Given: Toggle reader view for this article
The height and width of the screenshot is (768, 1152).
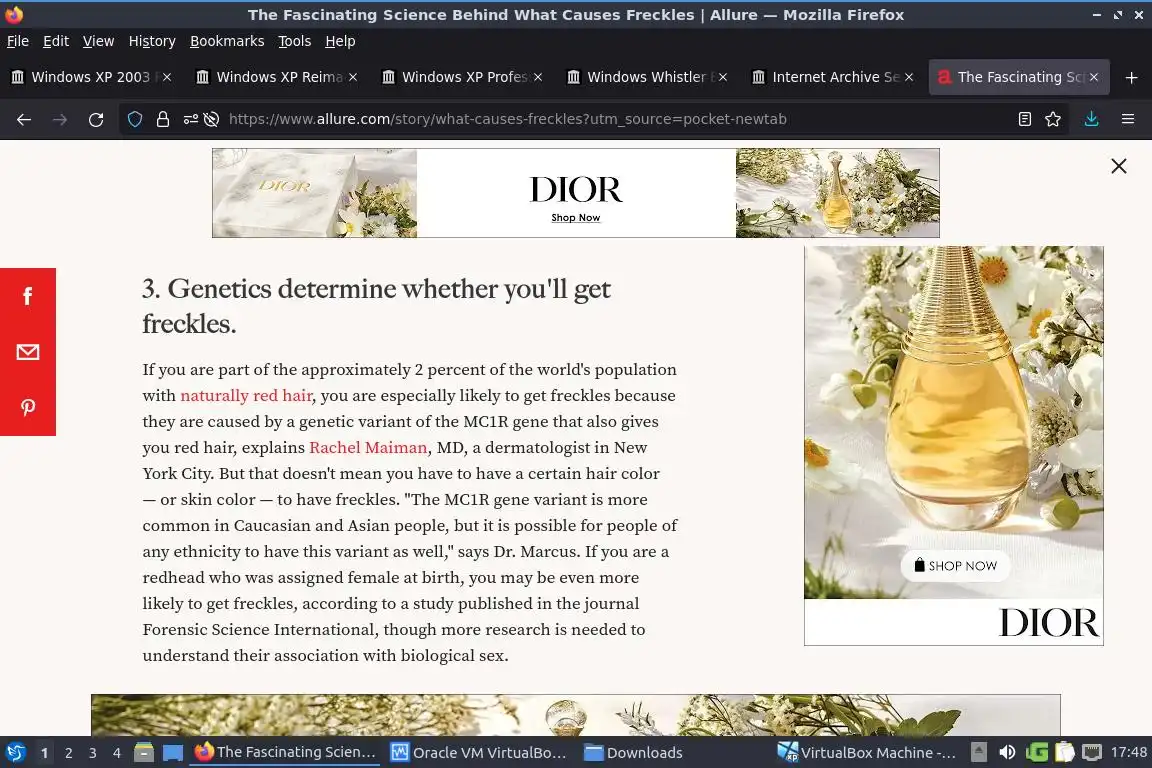Looking at the screenshot, I should [x=1025, y=119].
